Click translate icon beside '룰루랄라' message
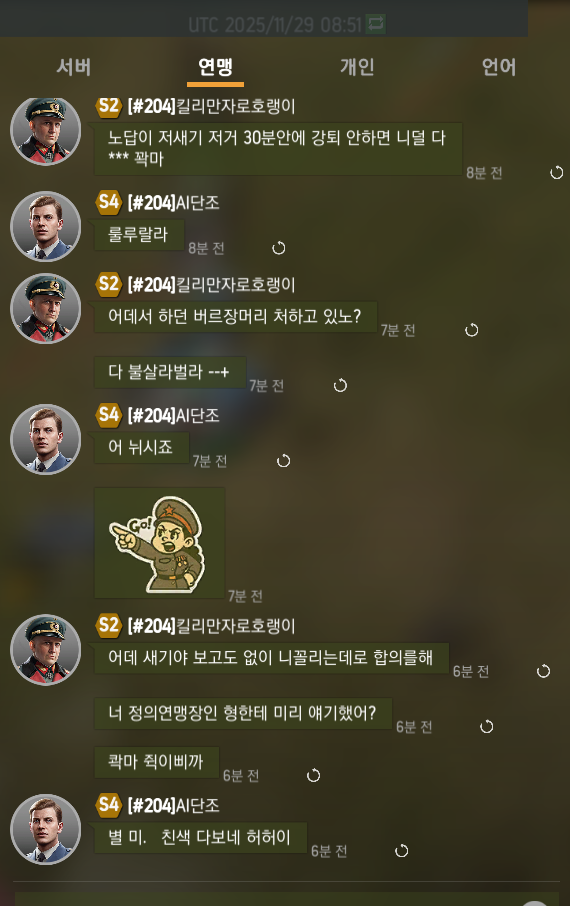 click(279, 248)
